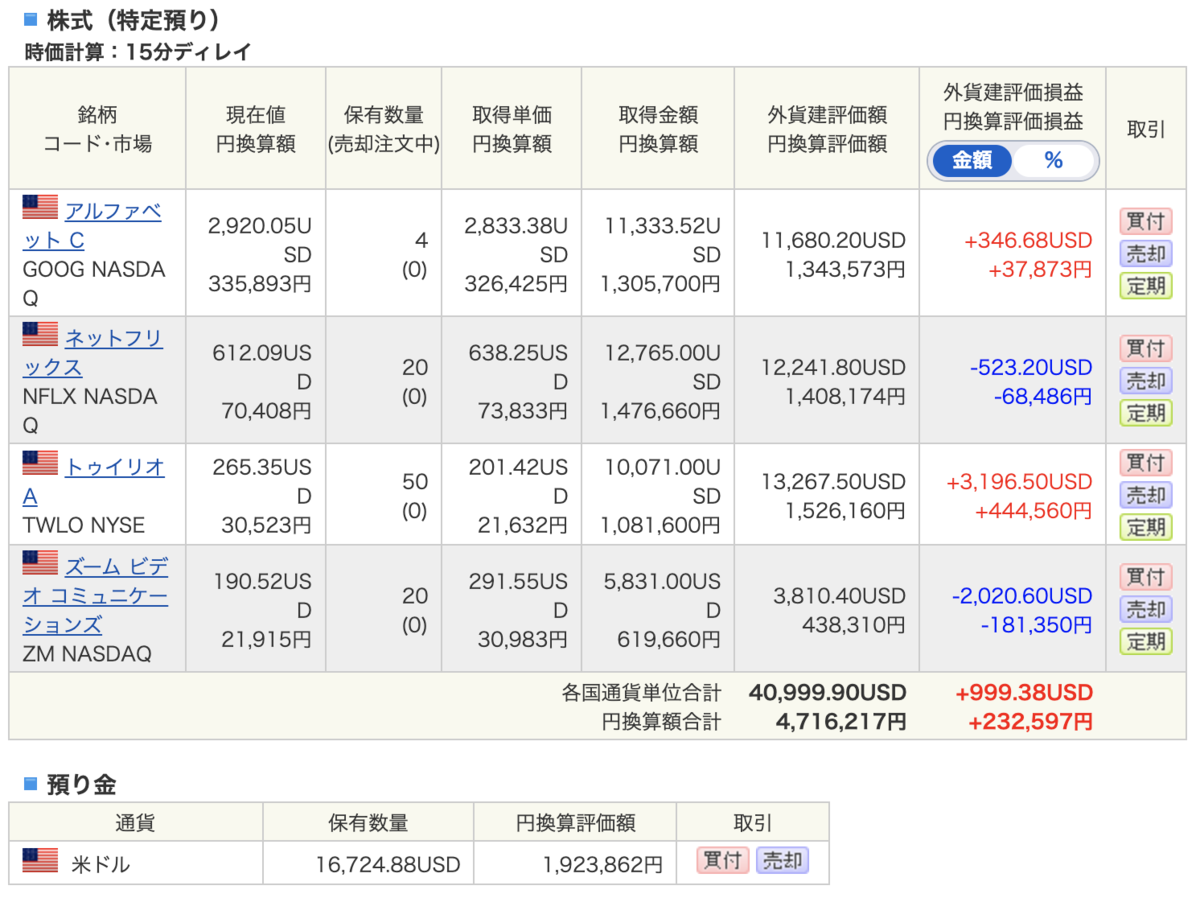Click 買付 button for 米ドル deposit
This screenshot has height=898, width=1200.
click(723, 860)
